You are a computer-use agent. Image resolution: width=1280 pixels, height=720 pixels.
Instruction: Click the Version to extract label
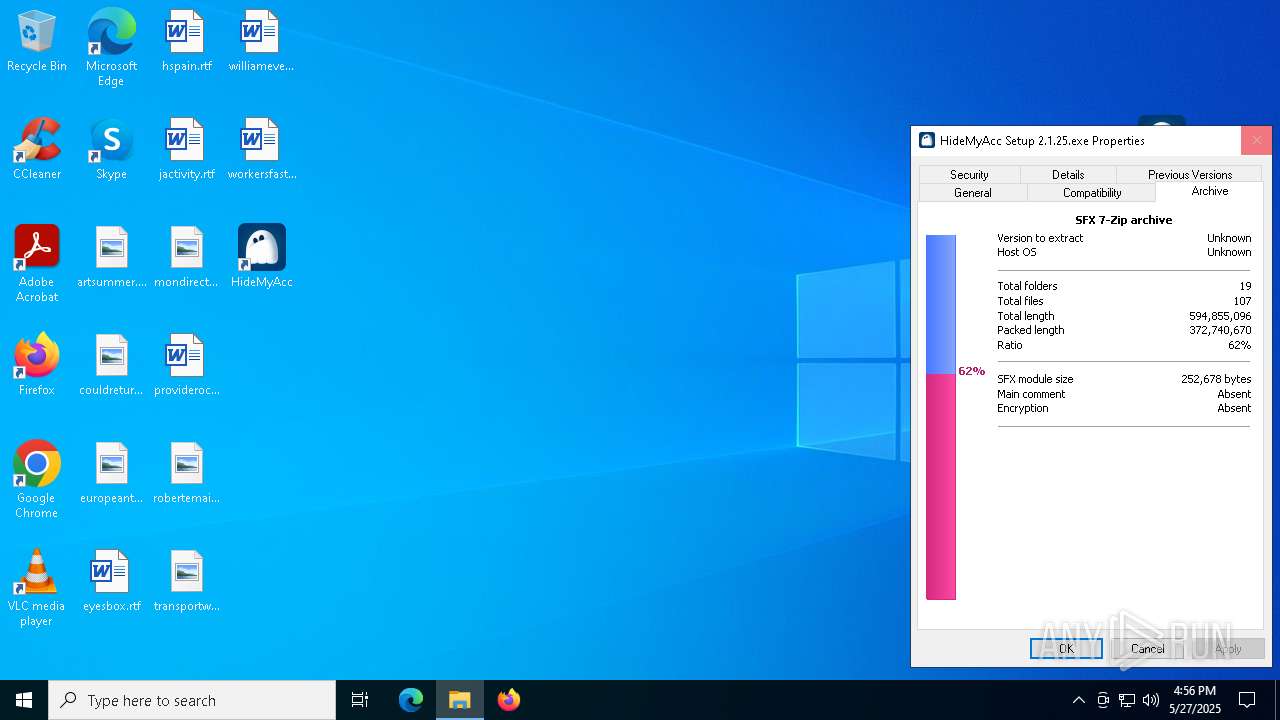click(1040, 238)
